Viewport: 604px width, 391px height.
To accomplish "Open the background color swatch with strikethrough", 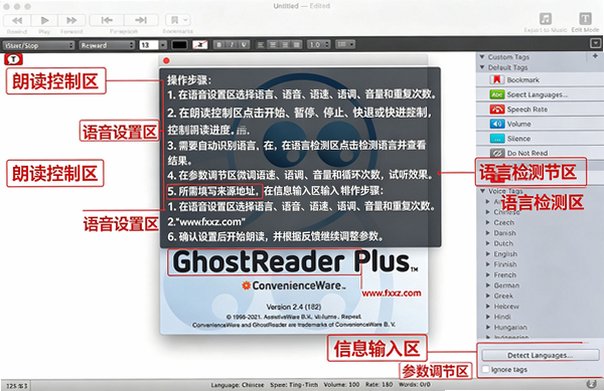I will click(x=200, y=45).
